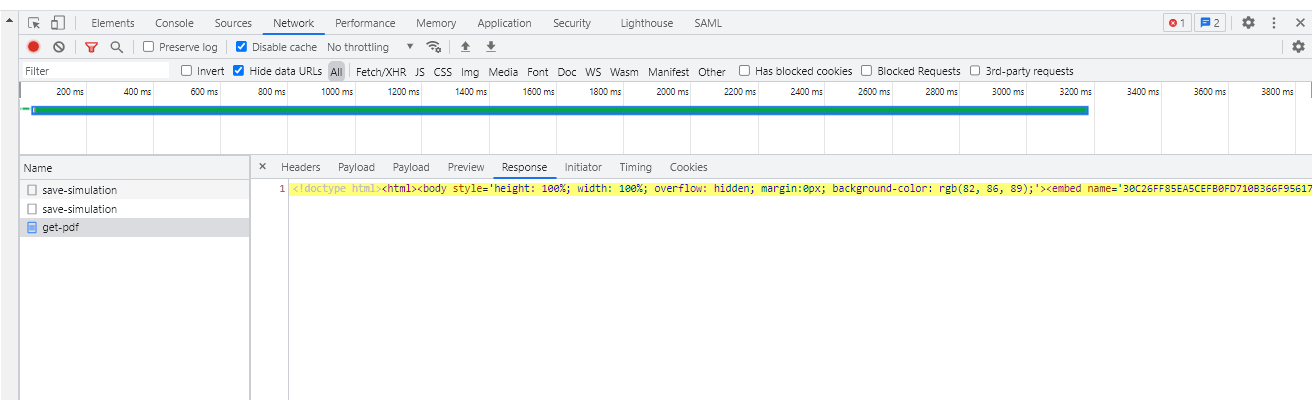
Task: Open the Timing tab
Action: pyautogui.click(x=635, y=167)
